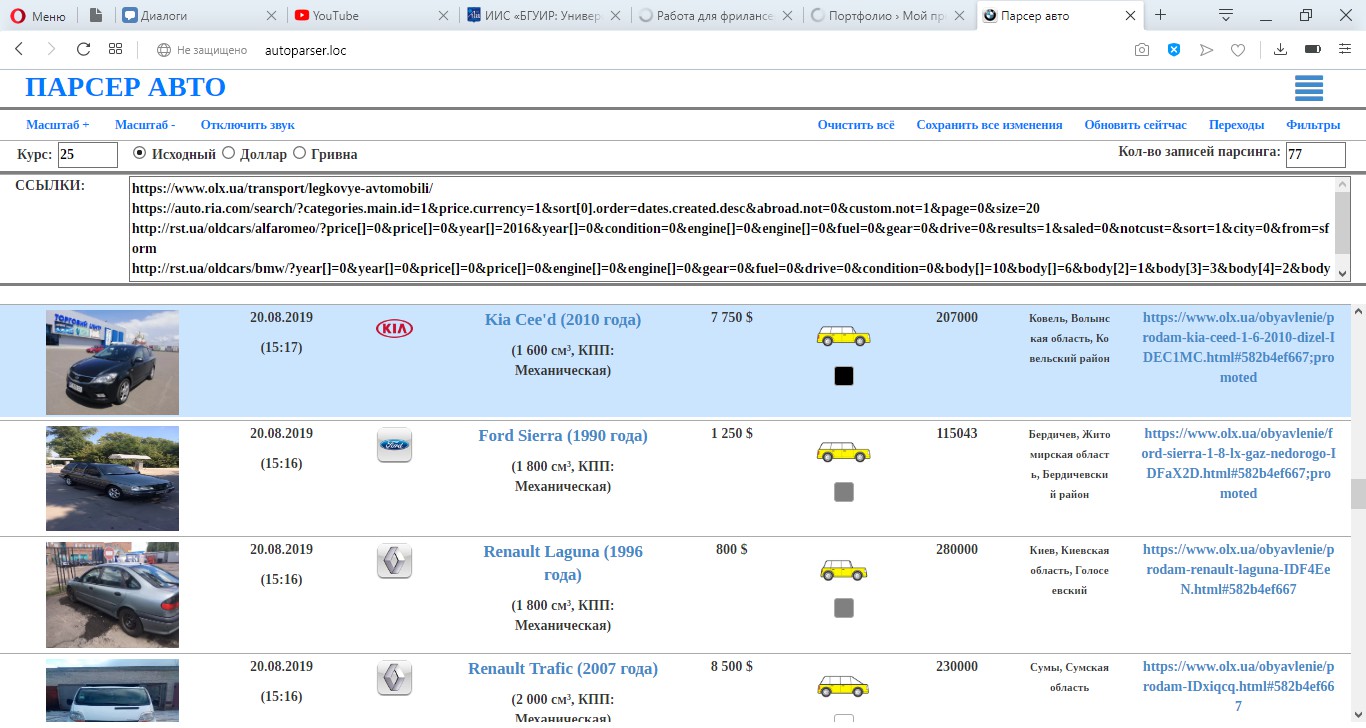Open the Easy Setup sliders icon
Image resolution: width=1366 pixels, height=728 pixels.
(x=1345, y=50)
